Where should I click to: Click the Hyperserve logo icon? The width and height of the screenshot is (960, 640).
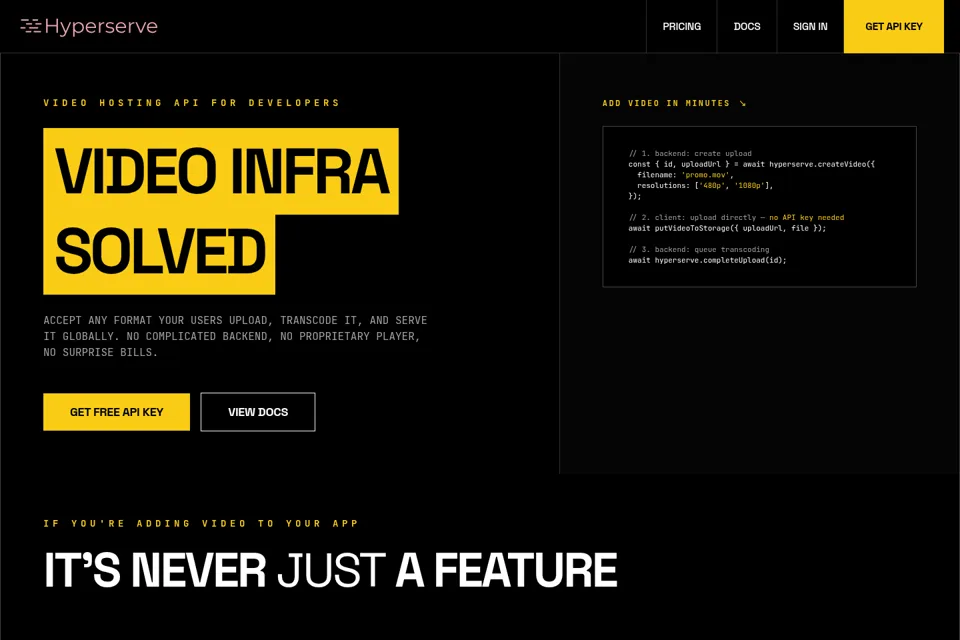pyautogui.click(x=31, y=26)
